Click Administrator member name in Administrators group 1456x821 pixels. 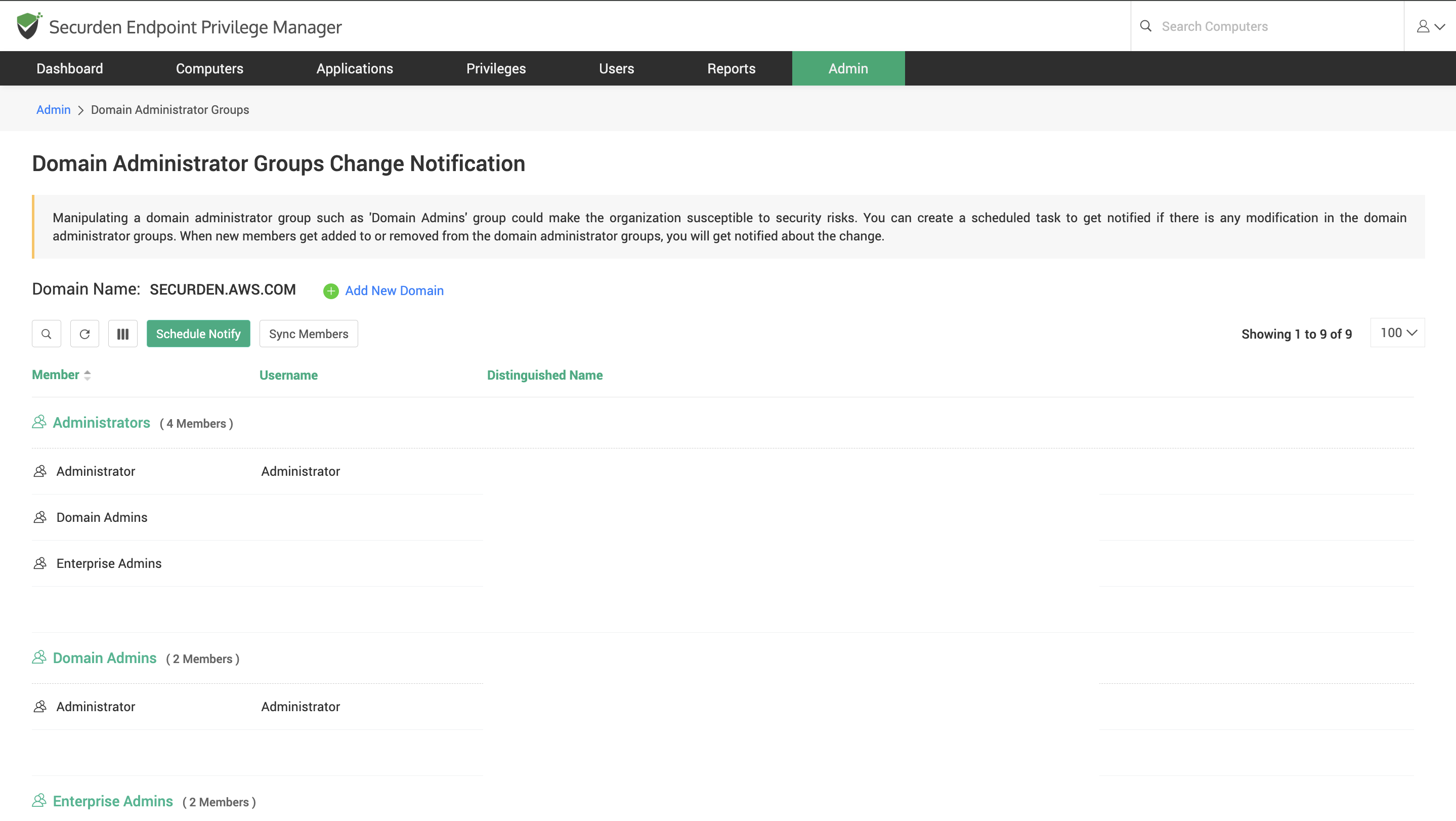pos(96,471)
